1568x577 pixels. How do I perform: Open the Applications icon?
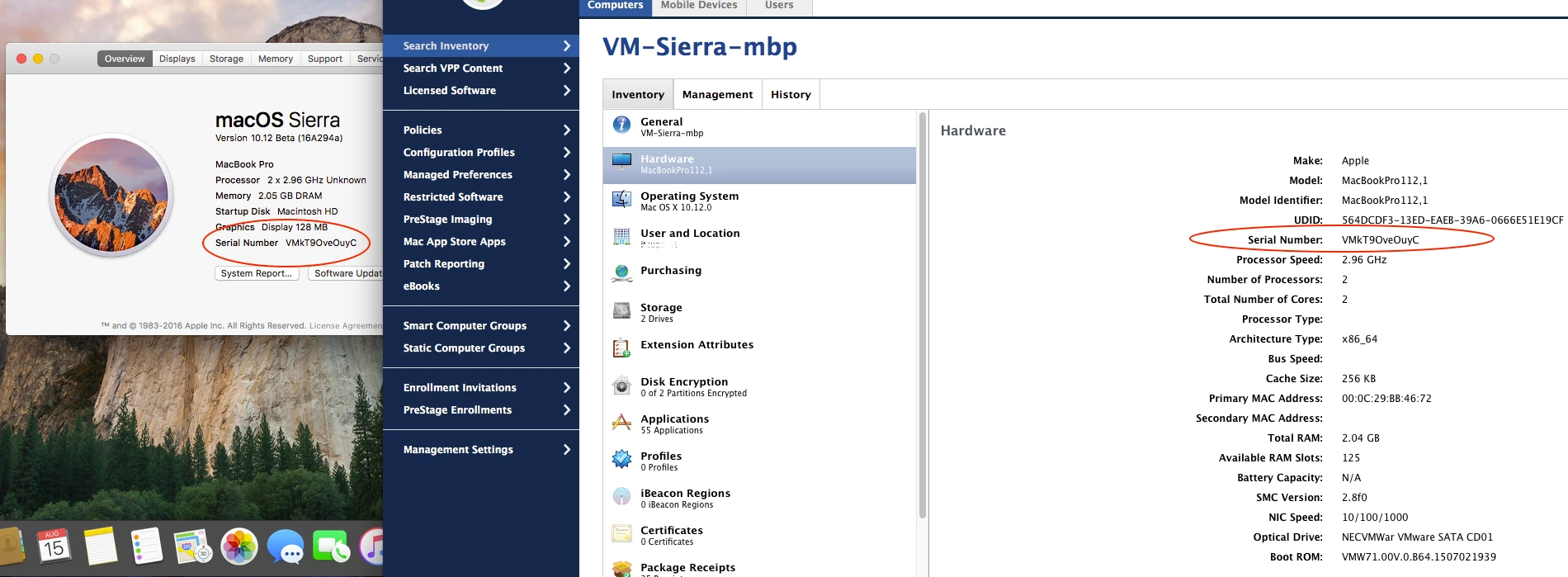click(621, 422)
